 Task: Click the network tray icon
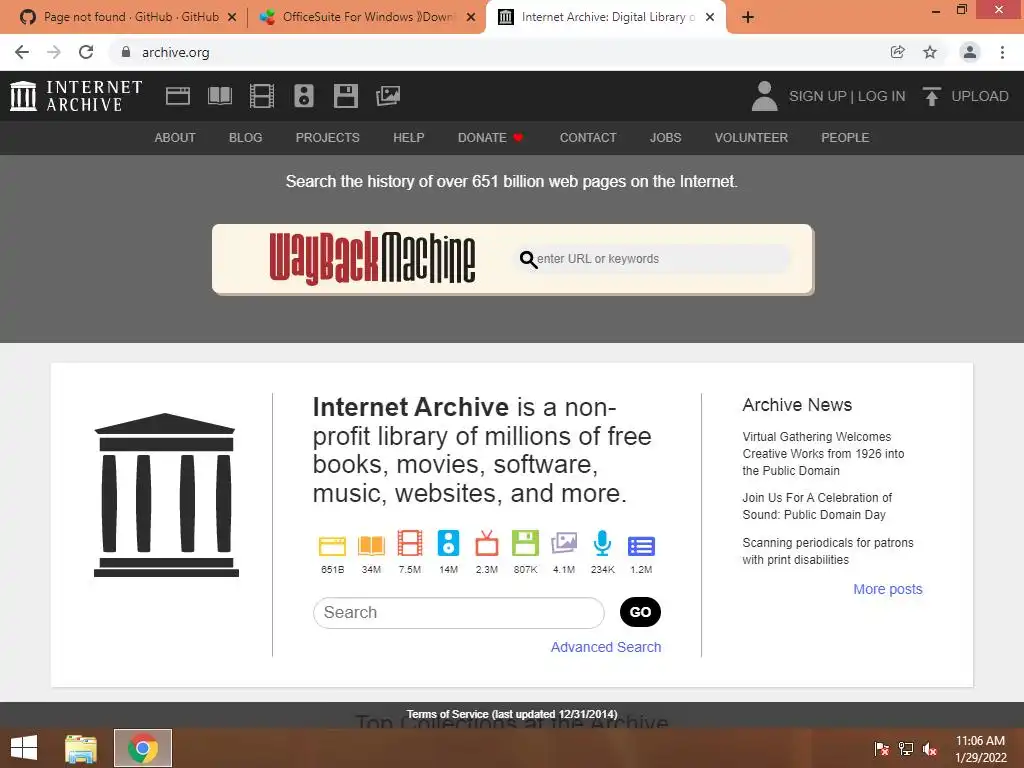906,748
